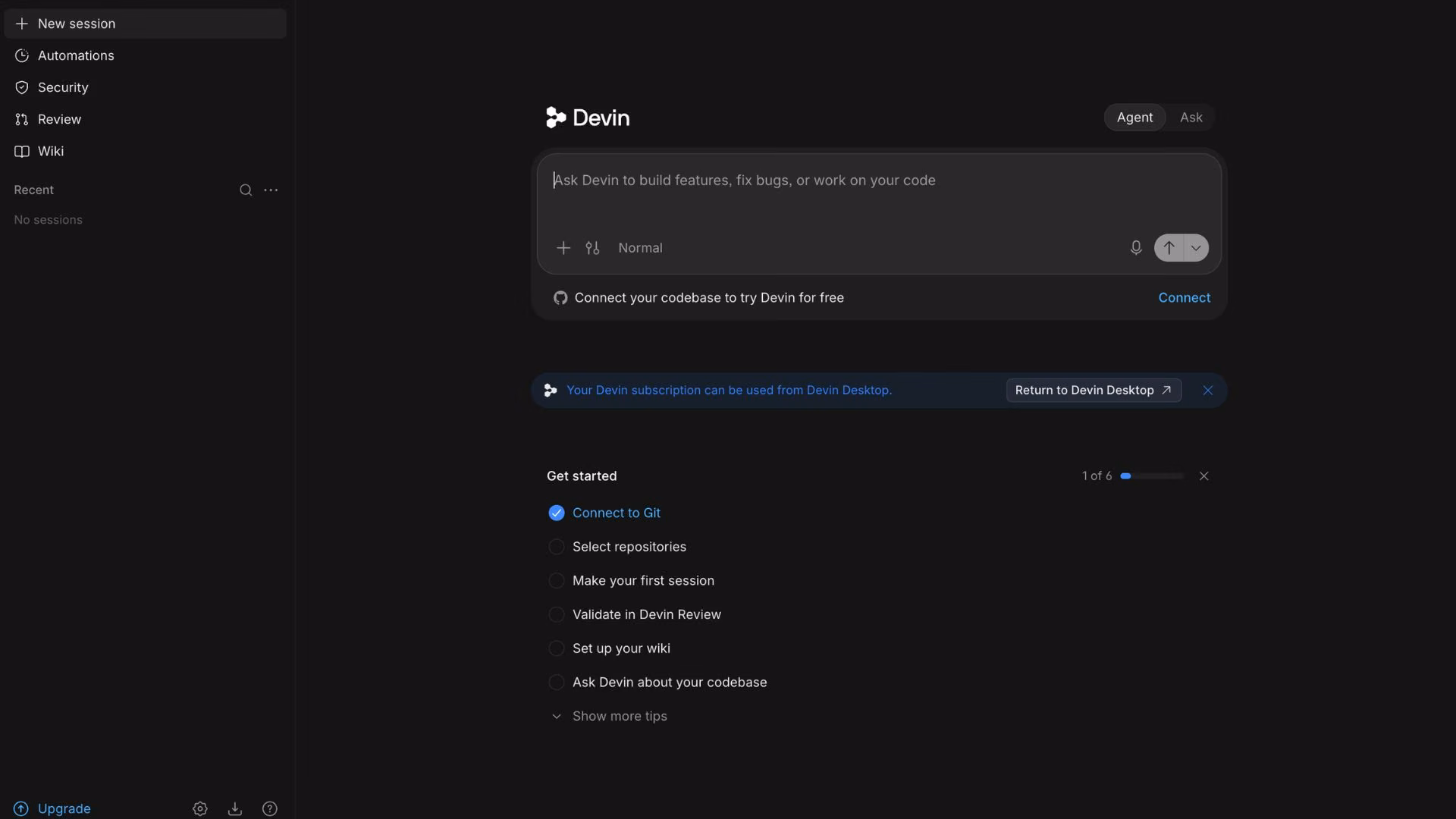Open Make your first session step
The image size is (1456, 819).
coord(643,581)
